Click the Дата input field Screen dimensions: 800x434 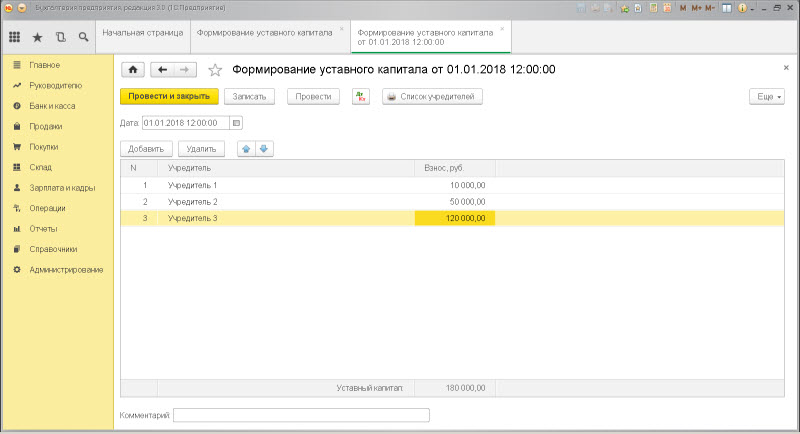186,123
